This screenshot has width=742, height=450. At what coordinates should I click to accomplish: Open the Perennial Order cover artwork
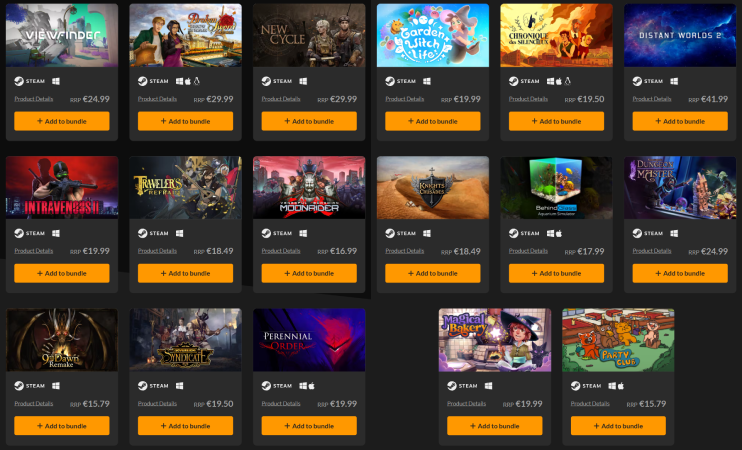coord(309,340)
